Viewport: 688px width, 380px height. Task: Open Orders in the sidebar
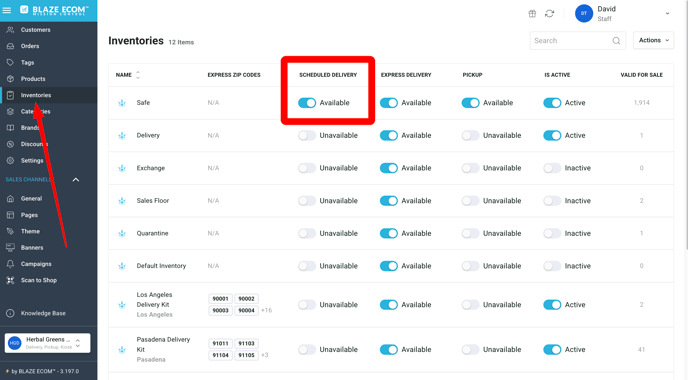point(30,46)
